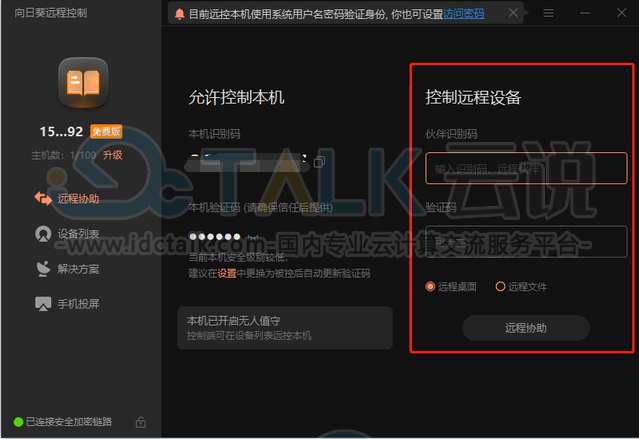Show the hidden local verification code
The width and height of the screenshot is (639, 439).
click(x=253, y=237)
